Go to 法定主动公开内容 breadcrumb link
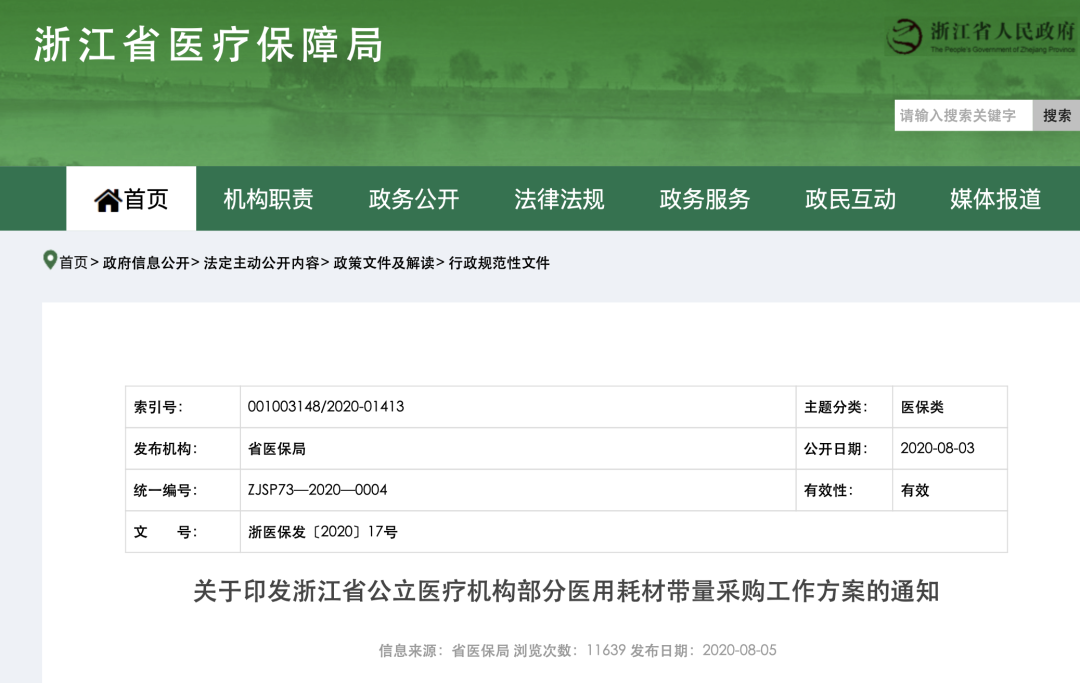The width and height of the screenshot is (1080, 683). coord(261,263)
